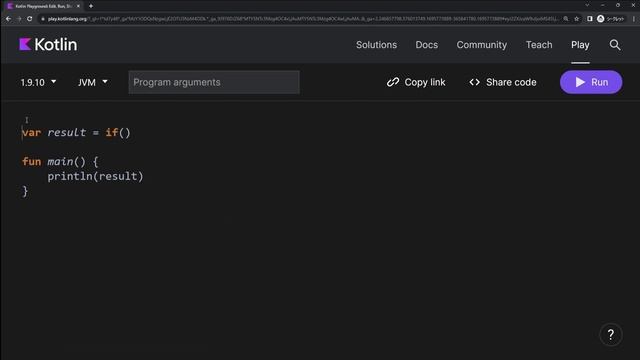This screenshot has width=640, height=360.
Task: Open the Solutions menu
Action: click(376, 45)
